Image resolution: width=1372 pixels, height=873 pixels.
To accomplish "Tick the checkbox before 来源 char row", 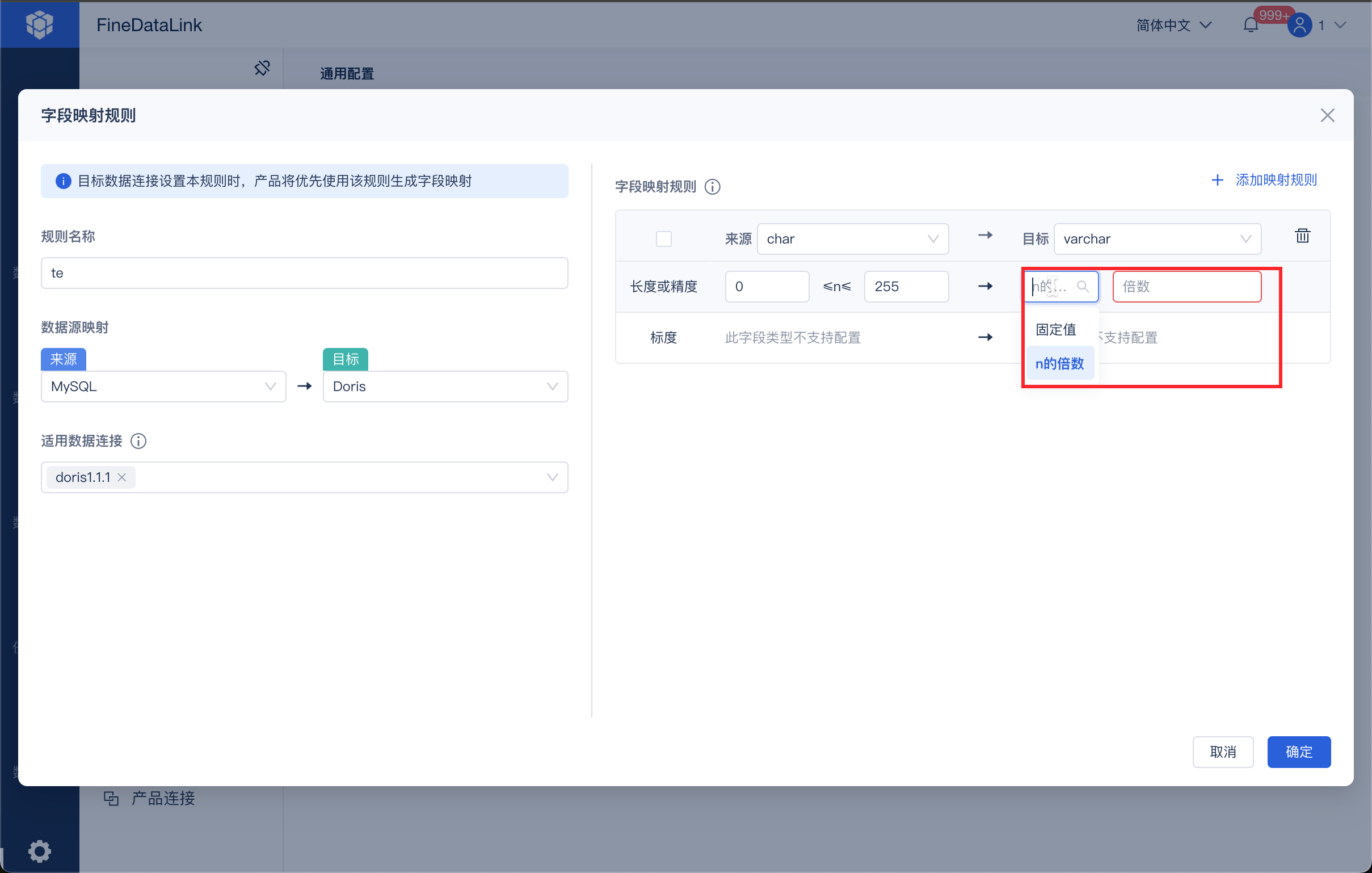I will coord(664,239).
